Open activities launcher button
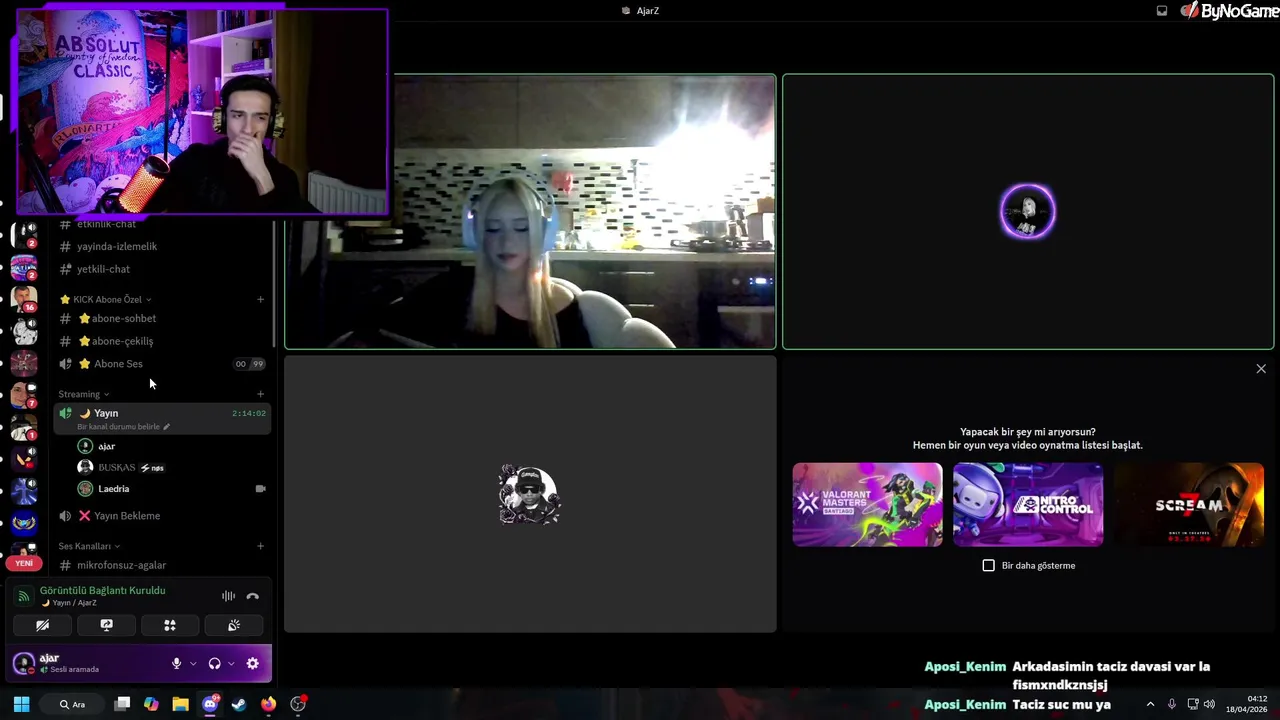Image resolution: width=1280 pixels, height=720 pixels. (x=170, y=625)
